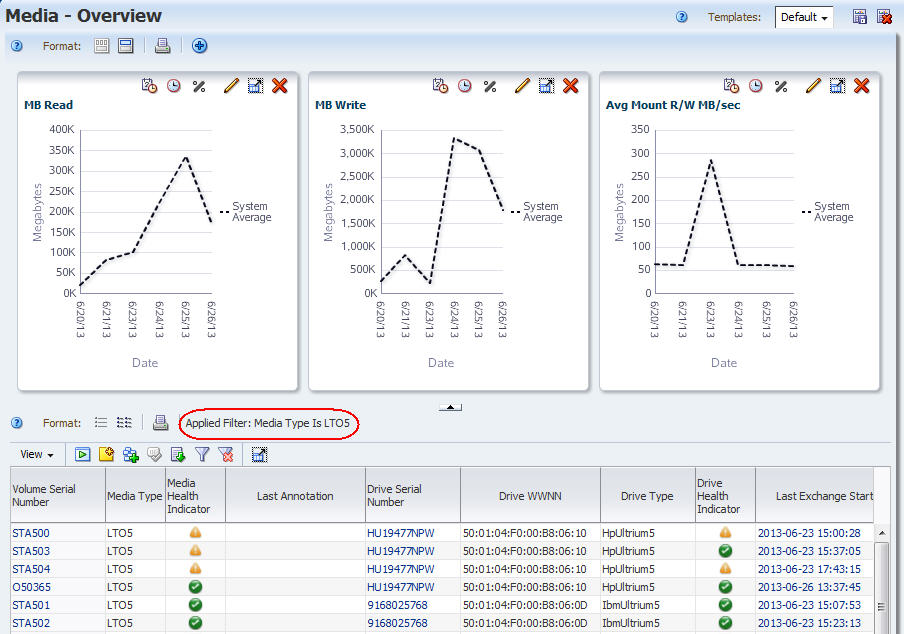Sort by Media Type column header
The height and width of the screenshot is (634, 904).
point(134,496)
